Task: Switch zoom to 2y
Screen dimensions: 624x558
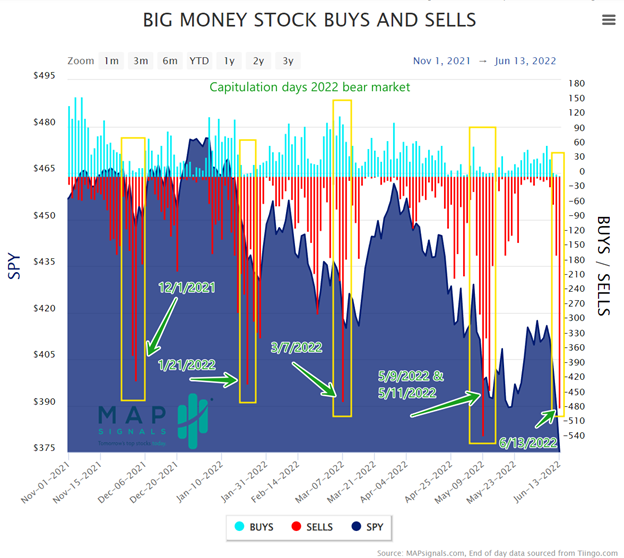Action: point(259,61)
